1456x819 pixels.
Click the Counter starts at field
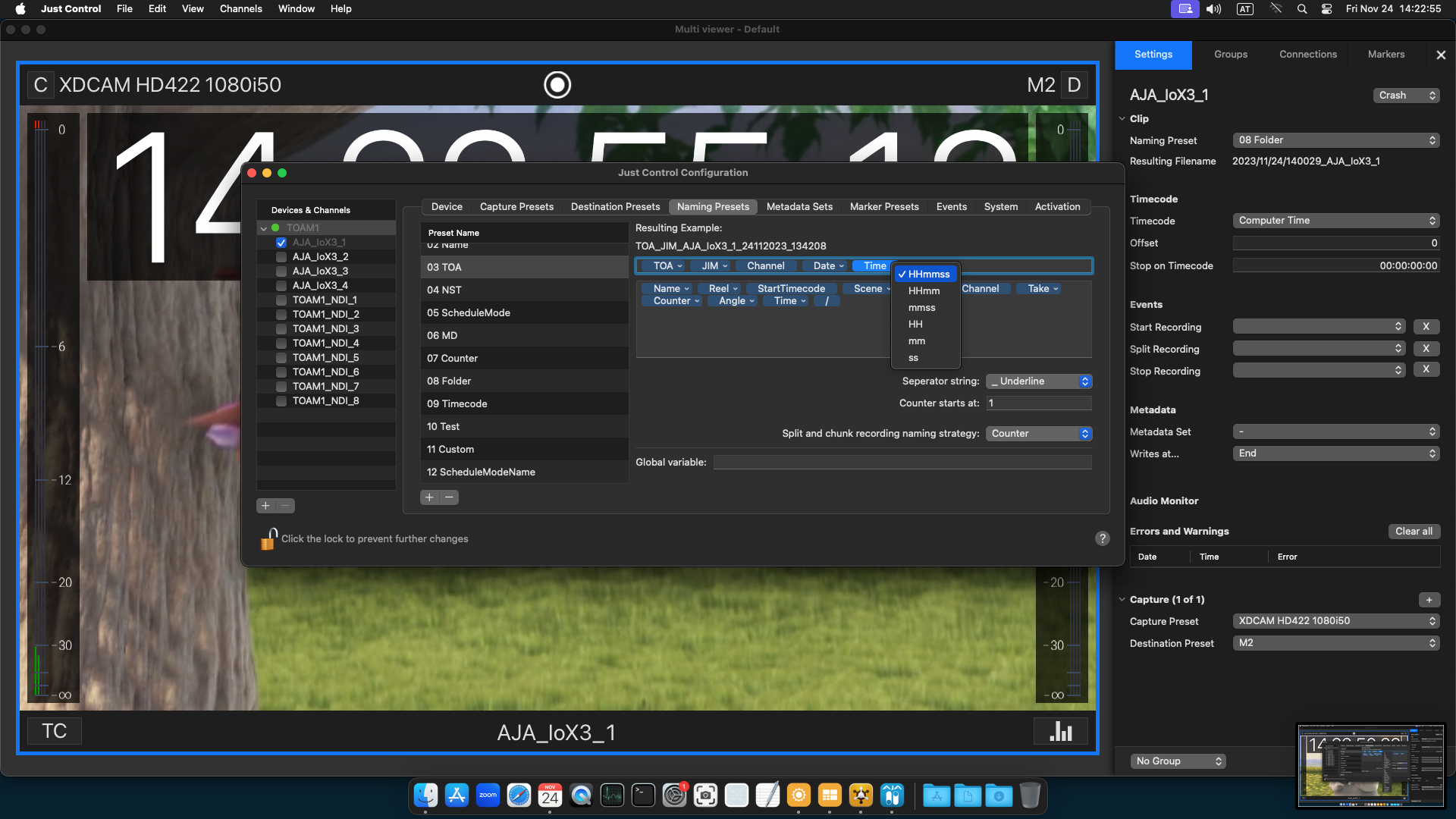[1039, 403]
